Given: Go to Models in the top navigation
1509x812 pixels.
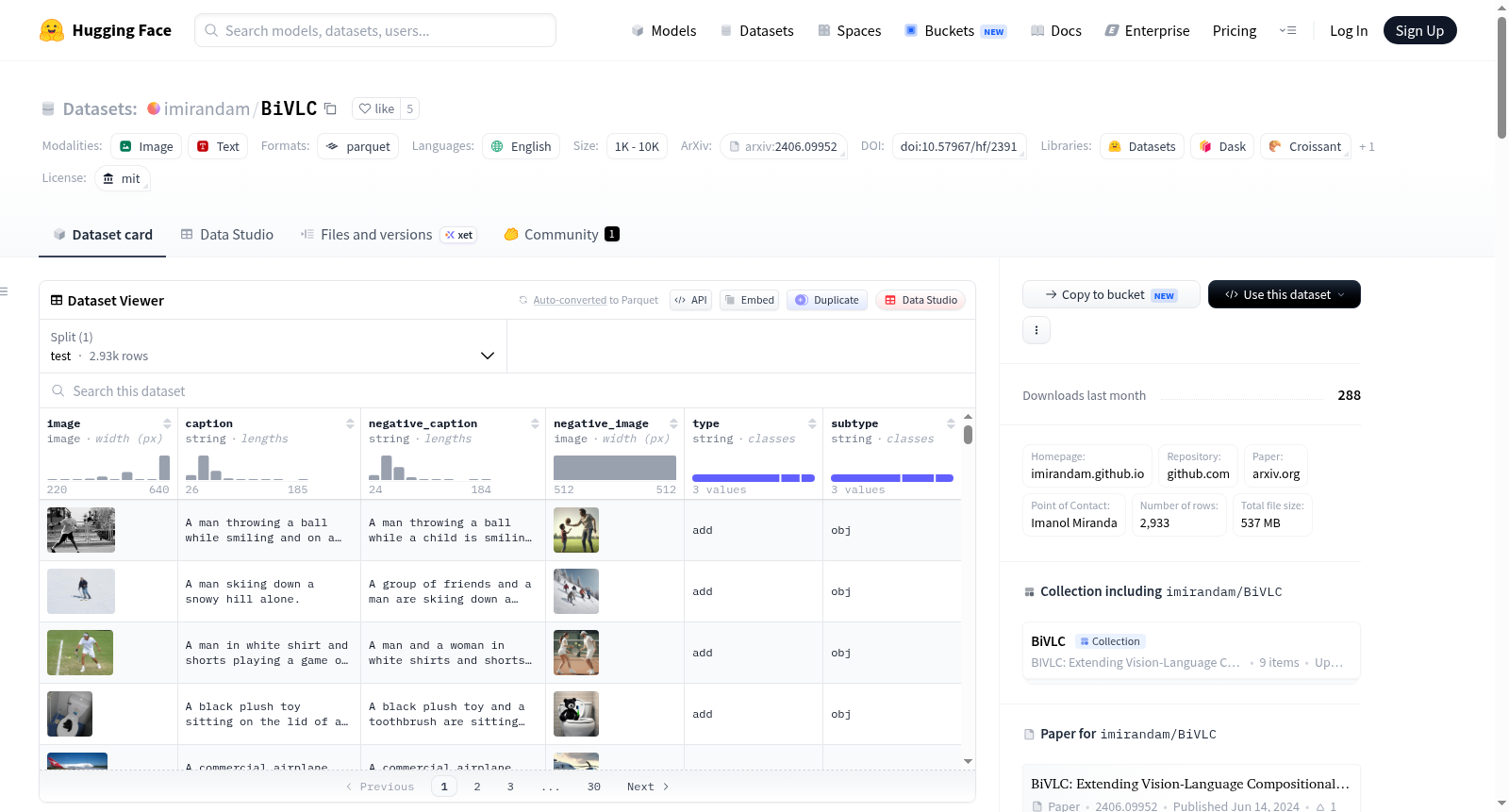Looking at the screenshot, I should tap(664, 30).
